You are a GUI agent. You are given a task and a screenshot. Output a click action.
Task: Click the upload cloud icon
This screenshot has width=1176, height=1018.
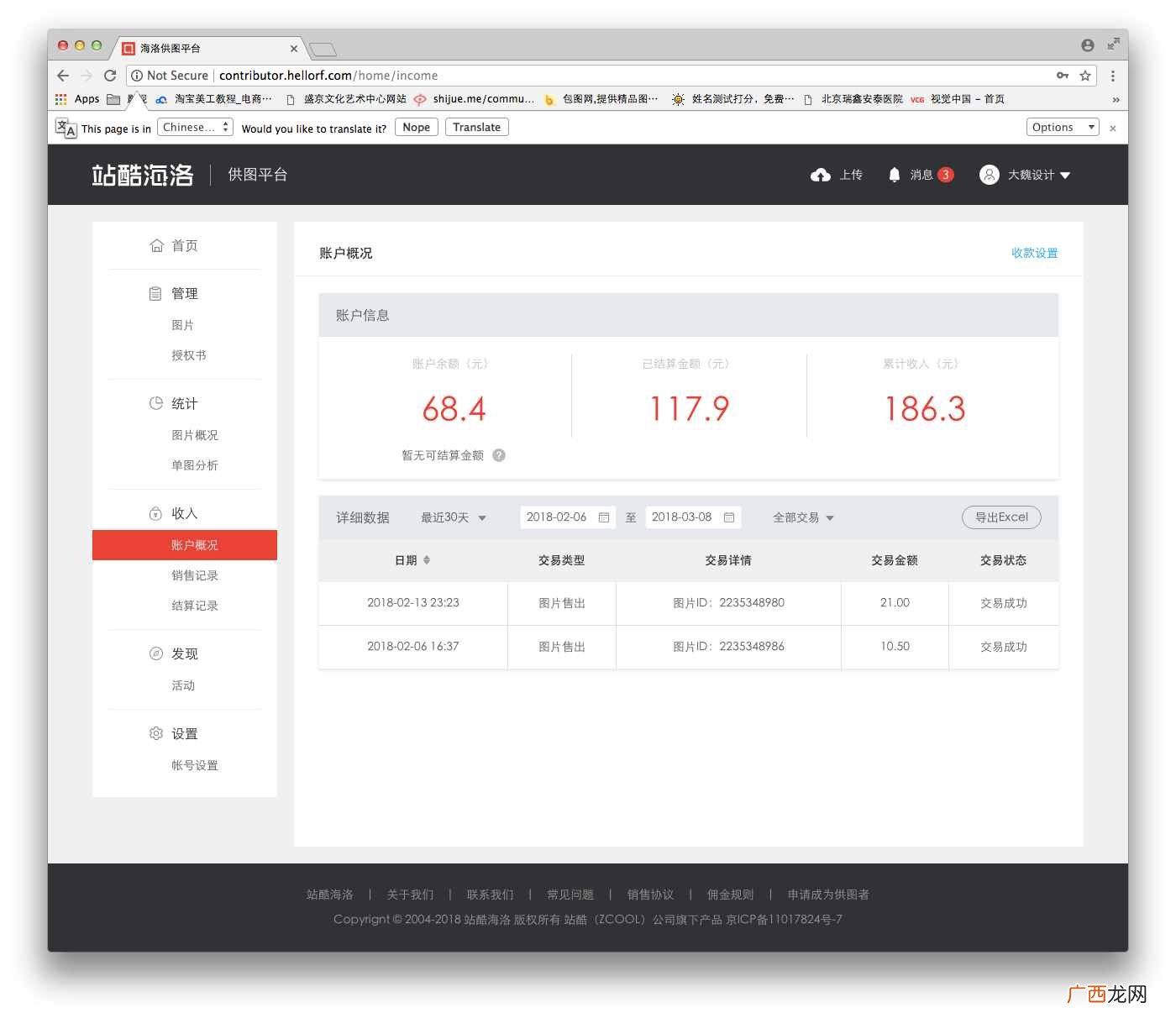(x=820, y=175)
